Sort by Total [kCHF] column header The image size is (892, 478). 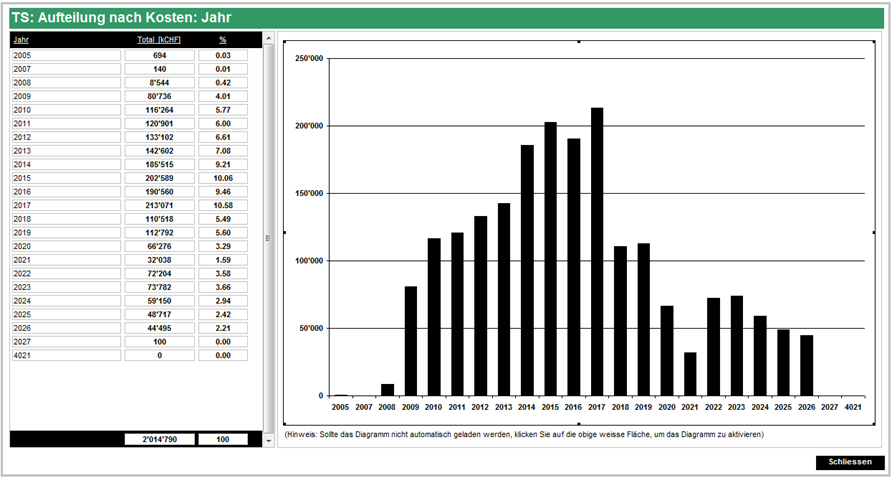(159, 39)
